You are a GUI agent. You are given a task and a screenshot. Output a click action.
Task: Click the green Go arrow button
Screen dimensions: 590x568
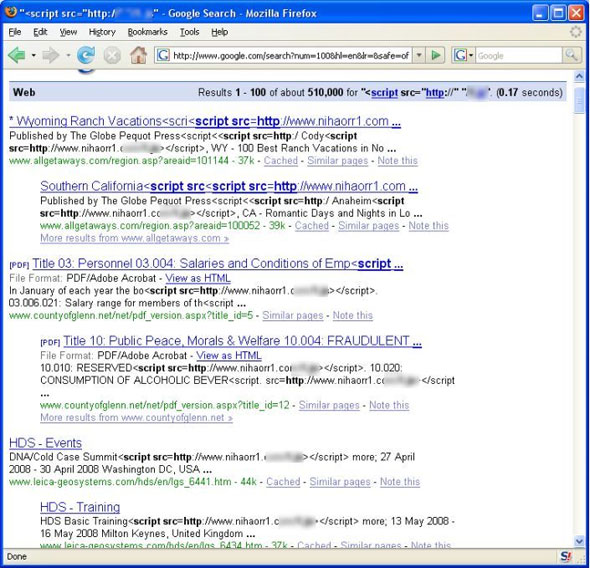pyautogui.click(x=436, y=56)
